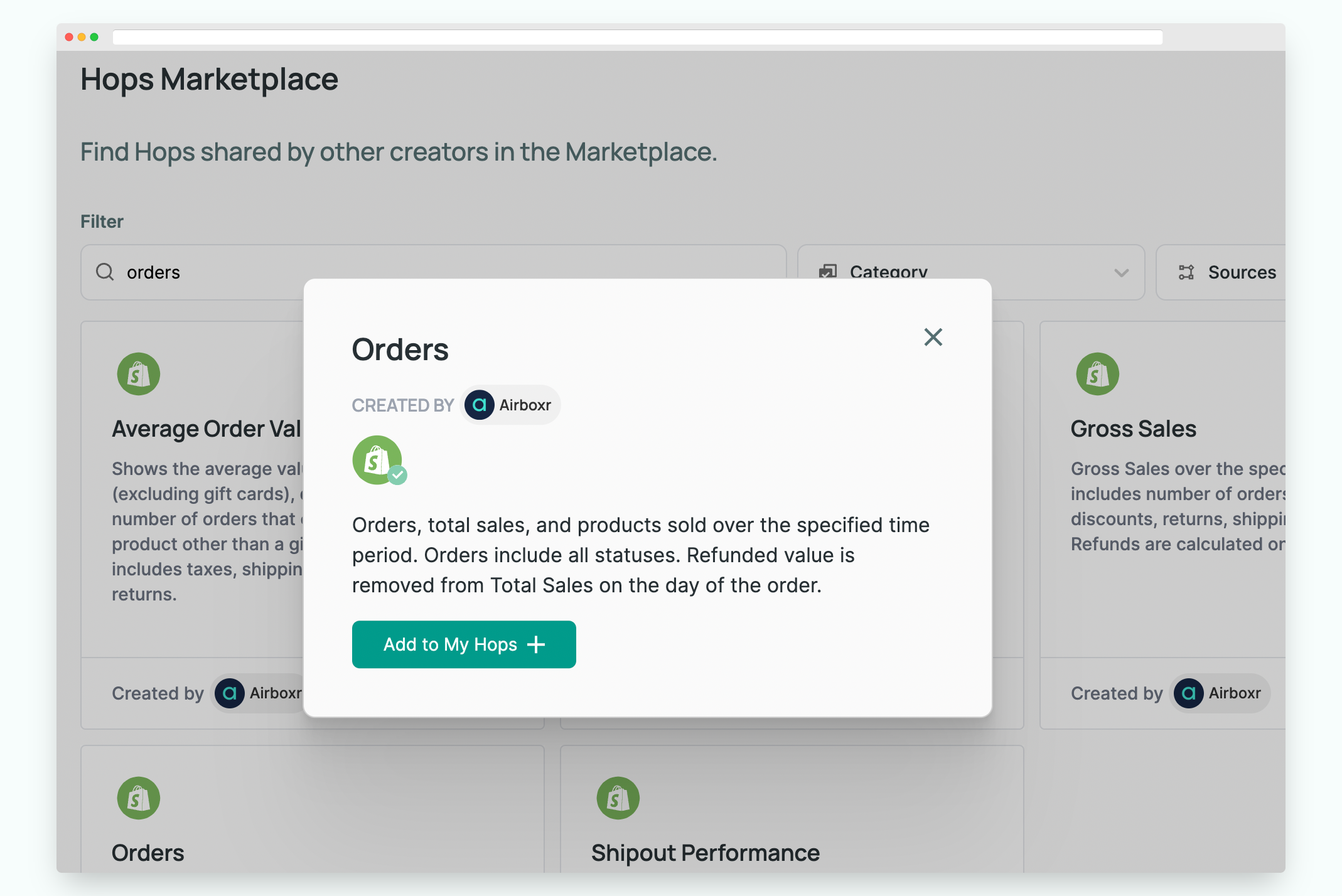The height and width of the screenshot is (896, 1342).
Task: Click the Category filter icon
Action: pos(828,272)
